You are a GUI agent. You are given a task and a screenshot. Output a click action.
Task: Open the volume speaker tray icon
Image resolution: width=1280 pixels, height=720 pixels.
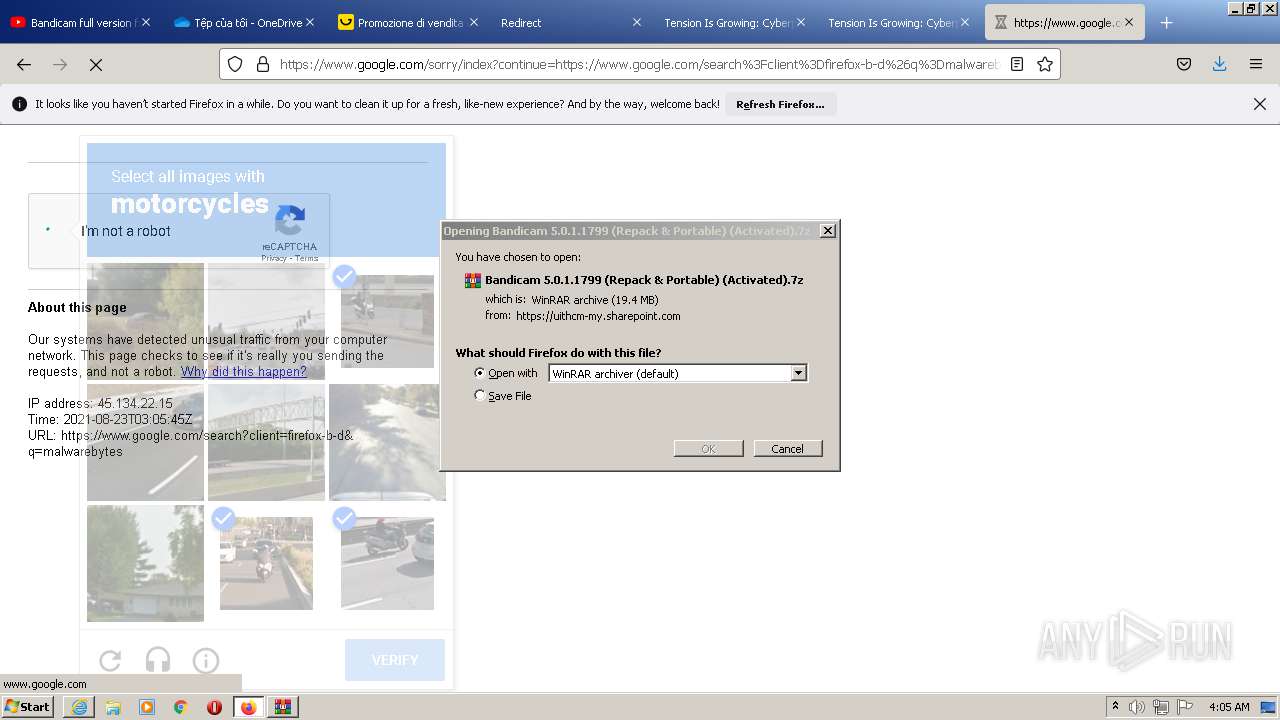coord(1137,707)
